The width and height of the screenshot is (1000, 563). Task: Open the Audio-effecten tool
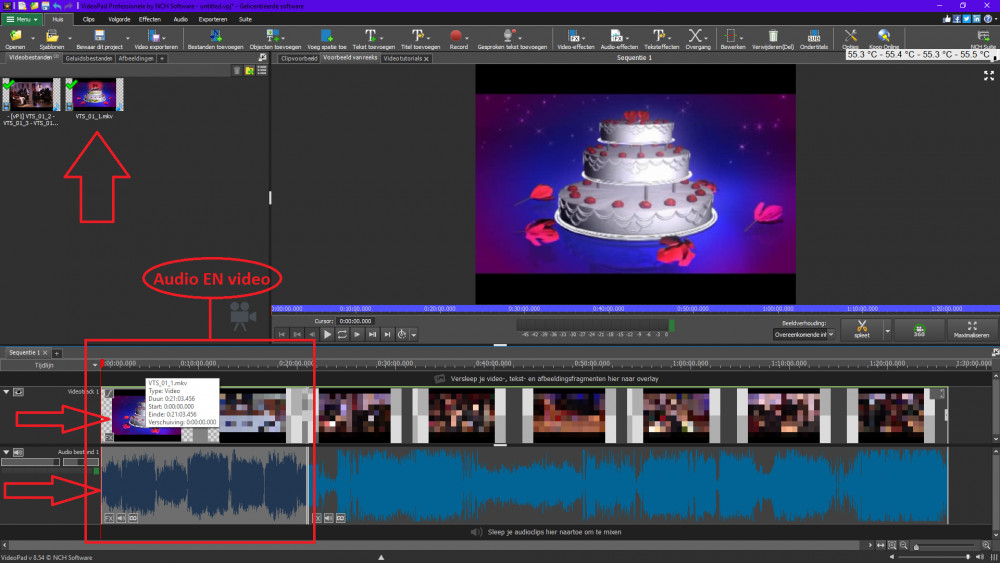click(x=619, y=39)
